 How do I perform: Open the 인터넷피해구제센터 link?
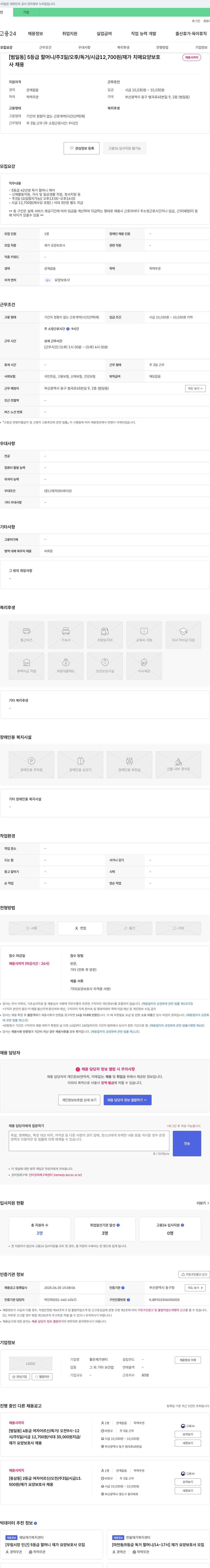(x=56, y=1175)
